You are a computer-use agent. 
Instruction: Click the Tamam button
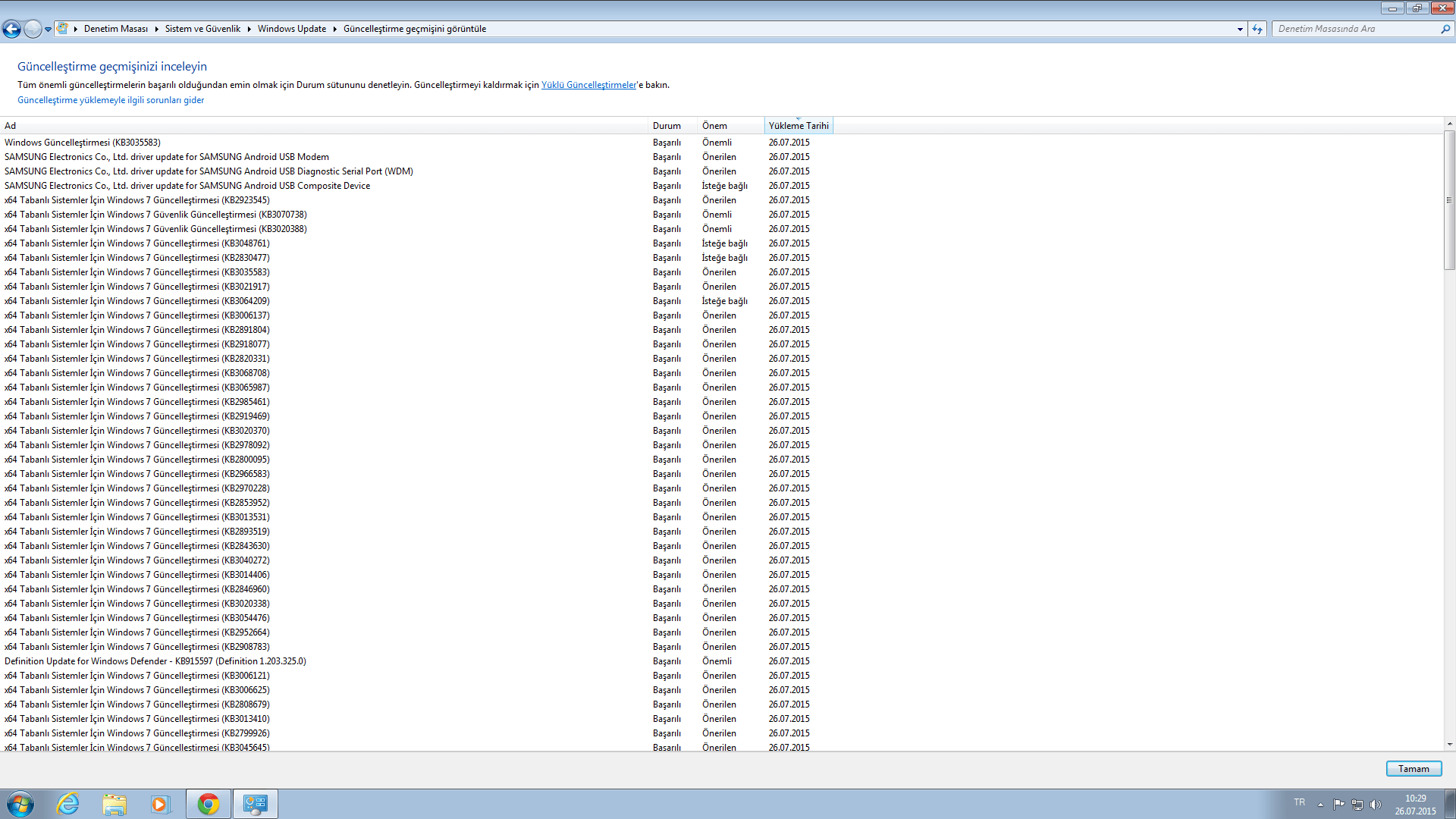[x=1413, y=769]
